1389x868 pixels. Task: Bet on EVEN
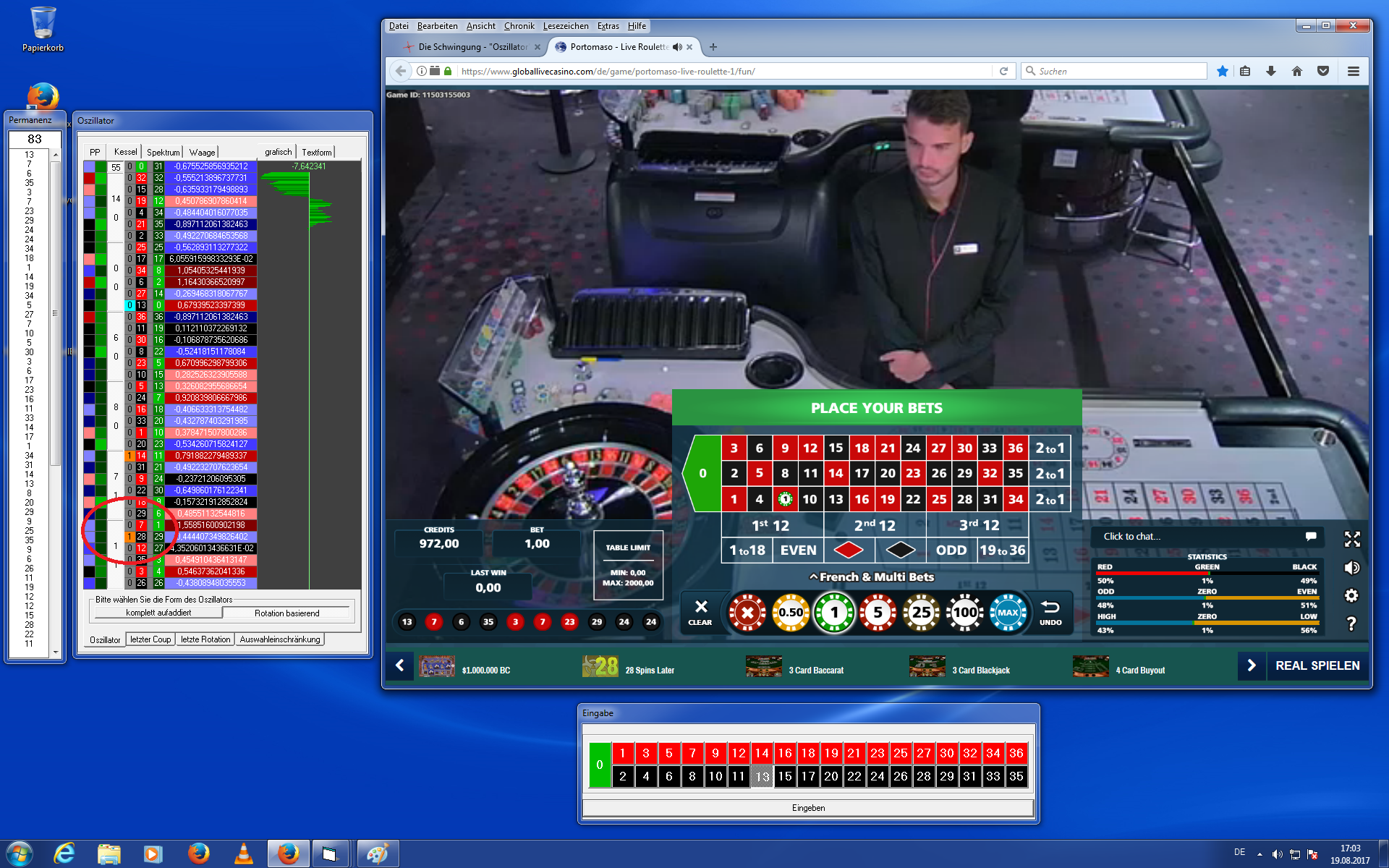coord(798,550)
